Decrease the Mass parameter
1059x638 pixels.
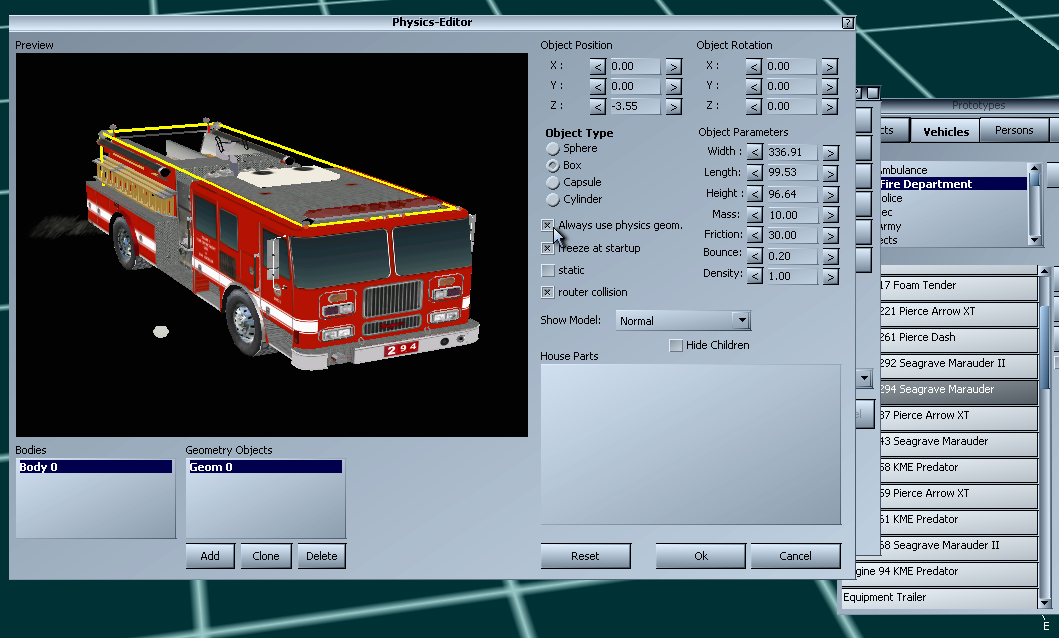tap(755, 215)
